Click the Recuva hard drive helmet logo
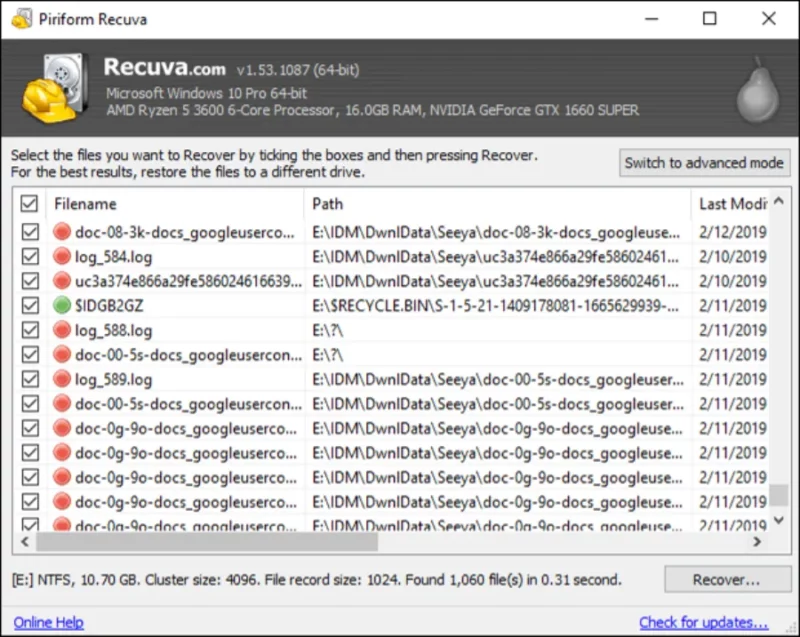This screenshot has width=800, height=637. point(53,88)
